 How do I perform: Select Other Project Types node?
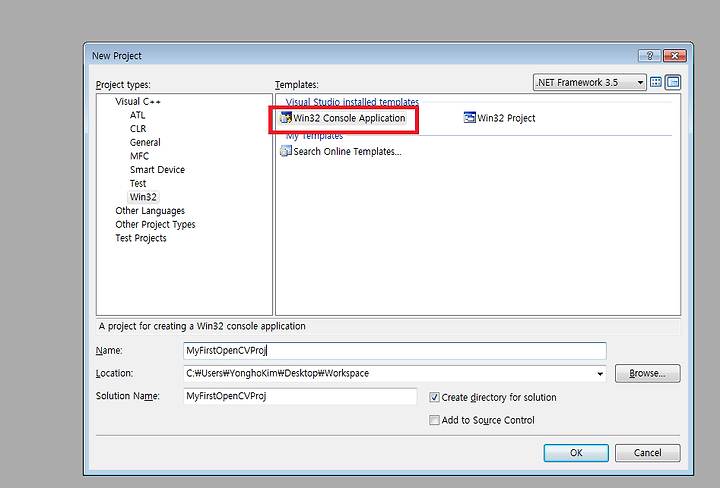(x=155, y=224)
